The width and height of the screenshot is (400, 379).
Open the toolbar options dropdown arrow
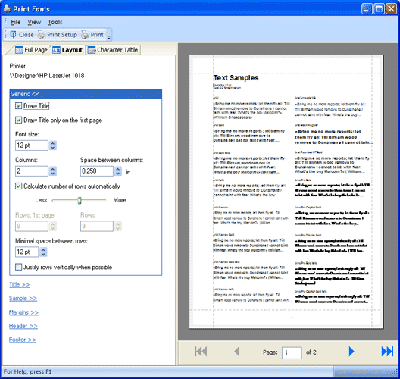coord(109,35)
